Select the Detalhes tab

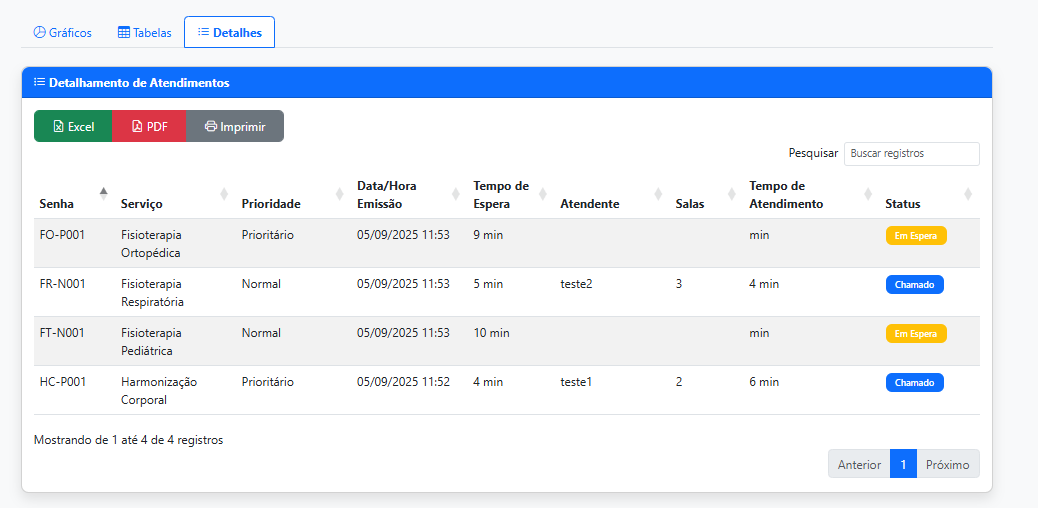pos(229,32)
